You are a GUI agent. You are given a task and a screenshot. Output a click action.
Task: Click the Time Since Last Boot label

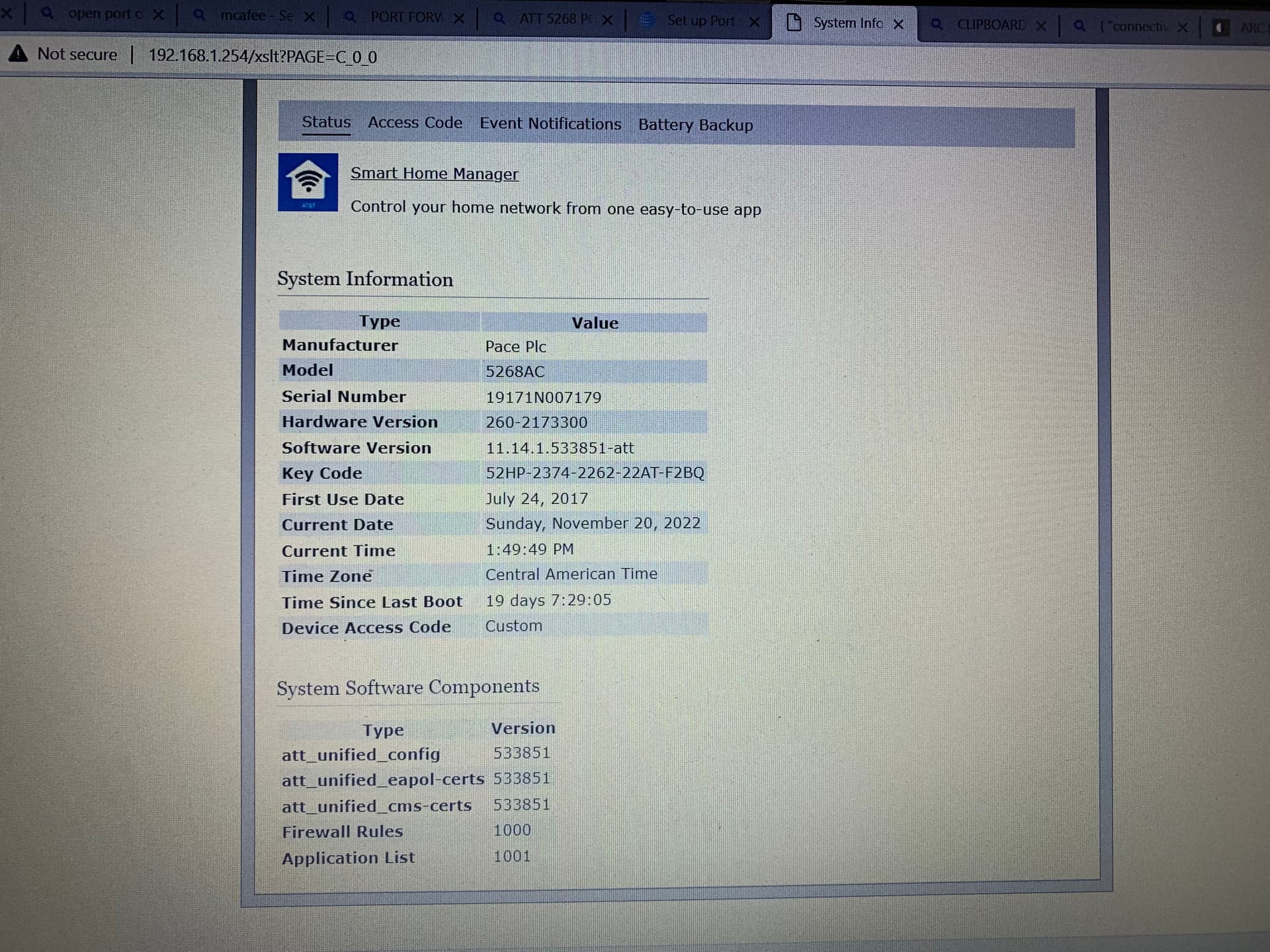coord(372,602)
